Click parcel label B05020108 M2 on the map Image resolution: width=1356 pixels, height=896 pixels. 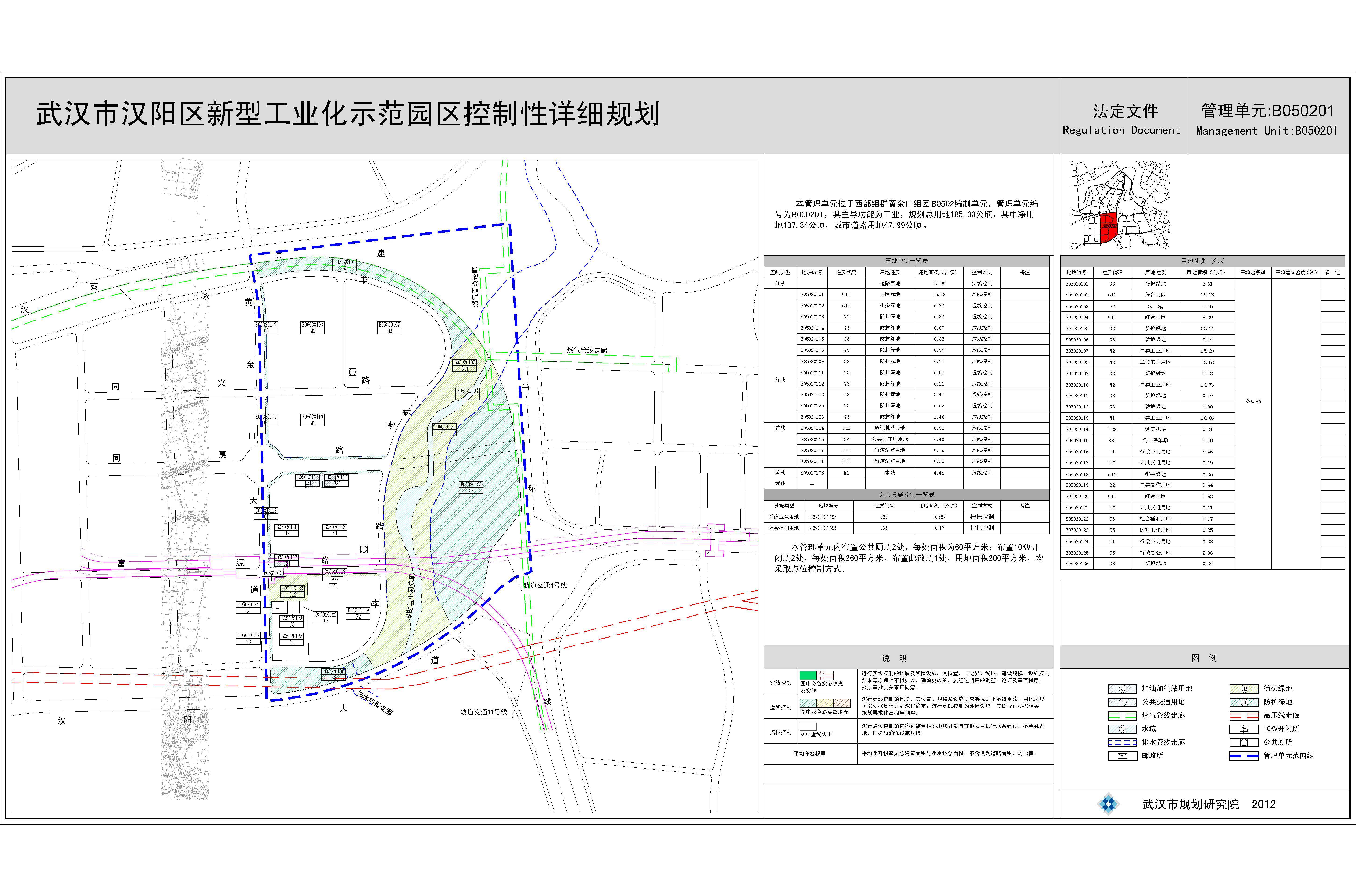pos(313,327)
